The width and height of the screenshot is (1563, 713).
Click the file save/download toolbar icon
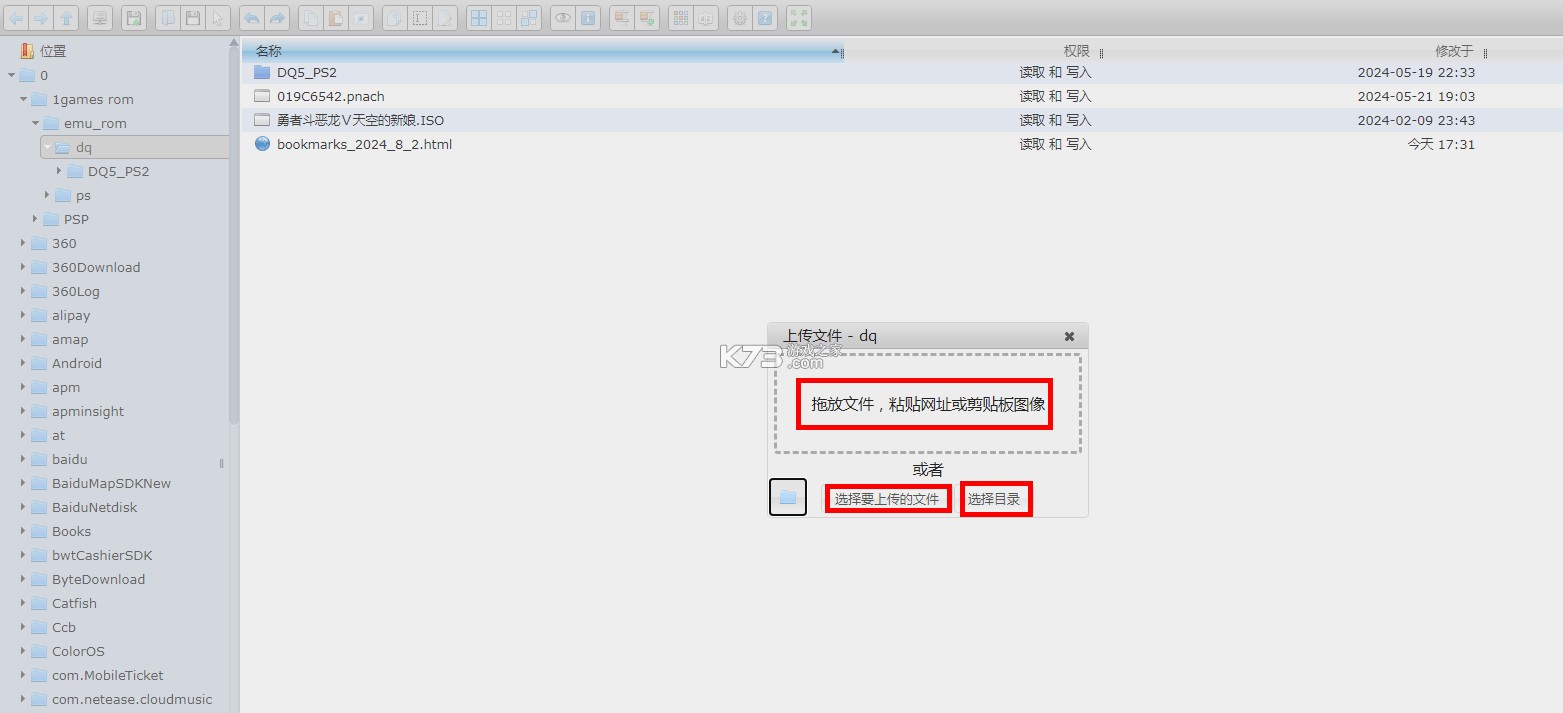tap(133, 17)
